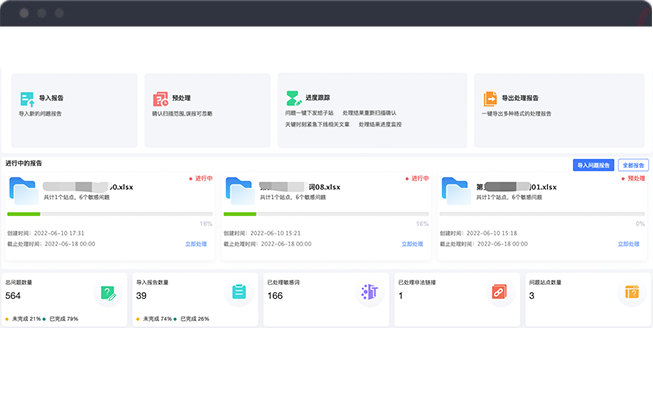Click the 预处理 preprocessing icon

click(x=160, y=99)
